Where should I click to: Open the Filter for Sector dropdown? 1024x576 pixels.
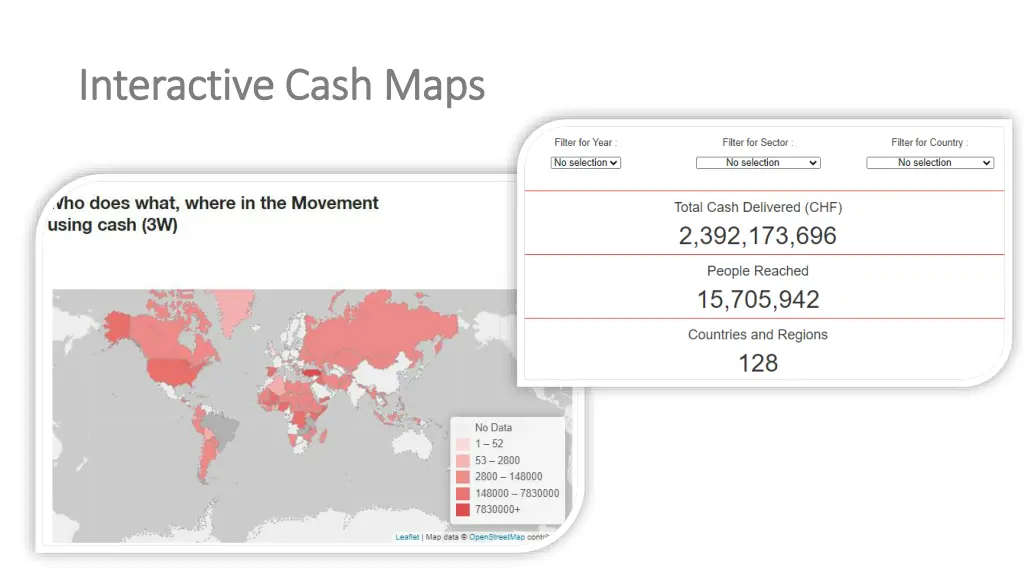(758, 163)
